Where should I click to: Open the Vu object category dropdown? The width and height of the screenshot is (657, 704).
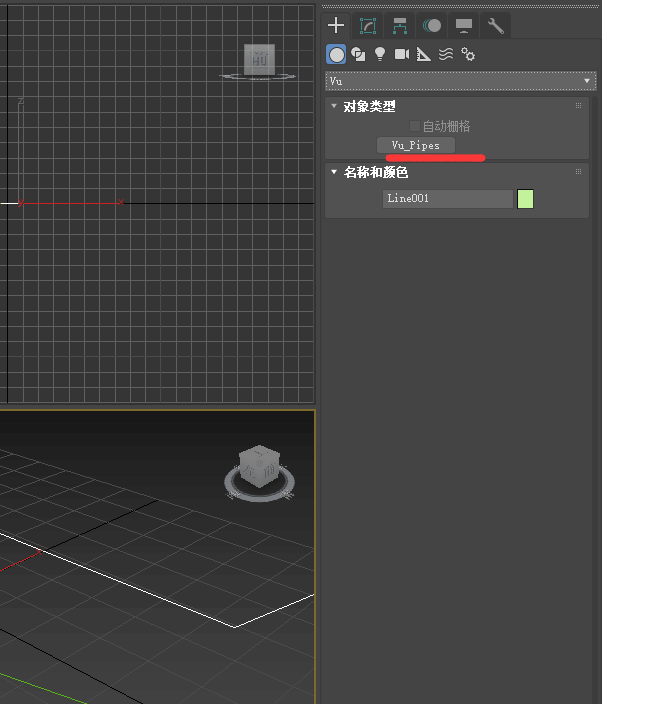[x=460, y=81]
